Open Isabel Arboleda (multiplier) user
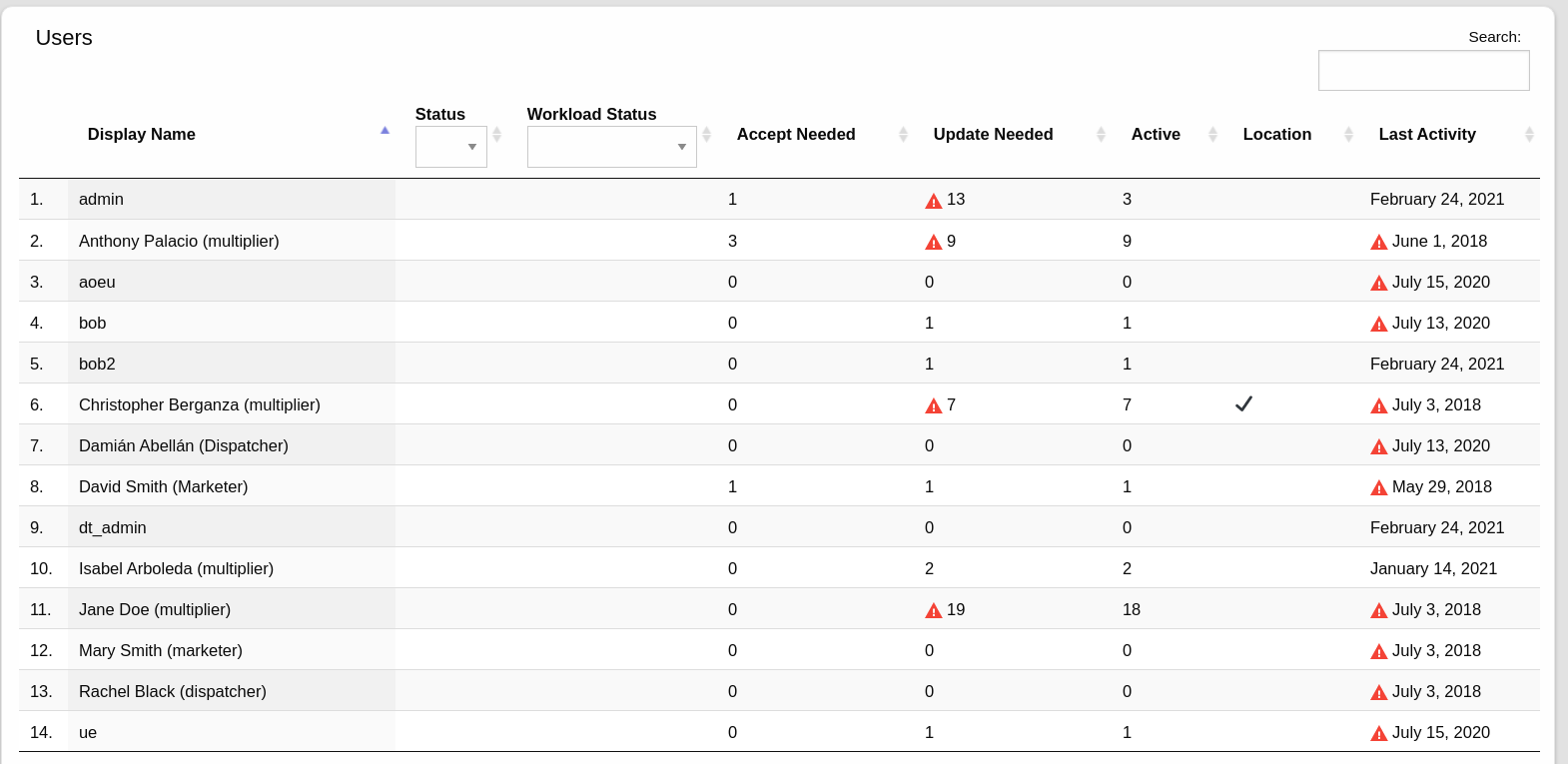The width and height of the screenshot is (1568, 764). (x=176, y=568)
